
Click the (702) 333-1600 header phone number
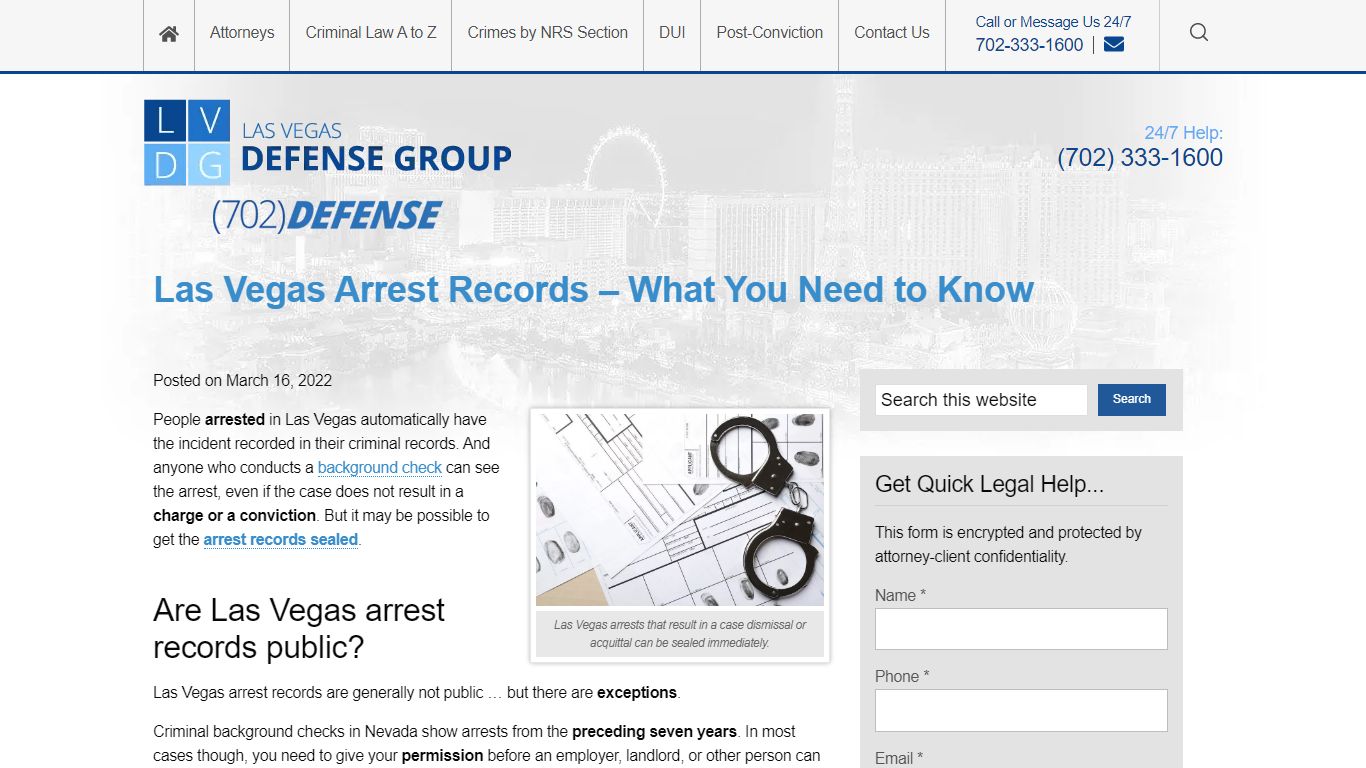[x=1140, y=158]
